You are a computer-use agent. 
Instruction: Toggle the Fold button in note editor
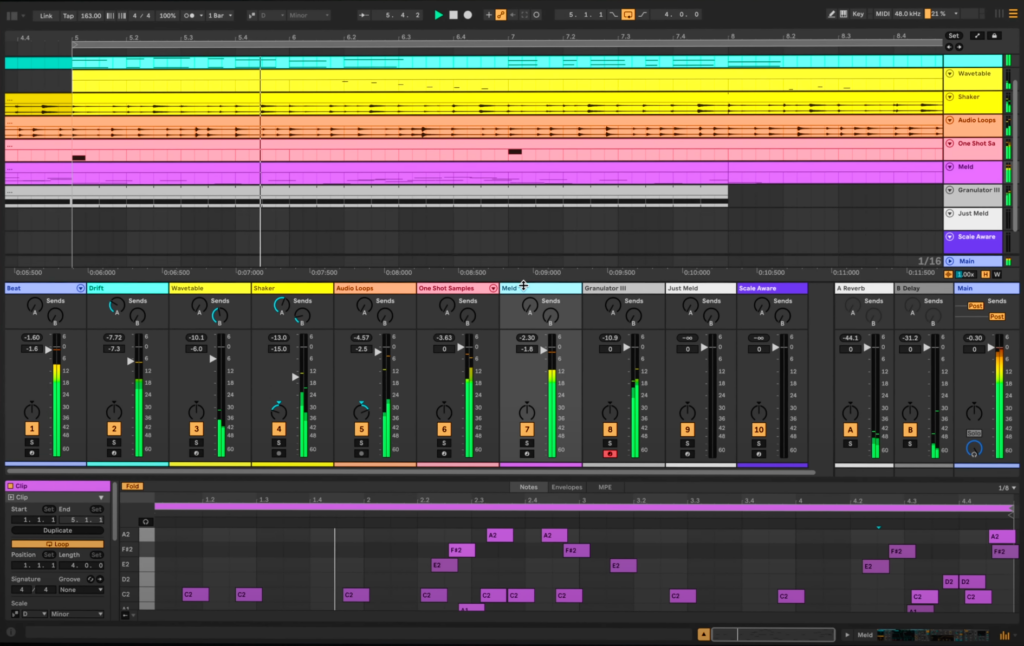132,487
